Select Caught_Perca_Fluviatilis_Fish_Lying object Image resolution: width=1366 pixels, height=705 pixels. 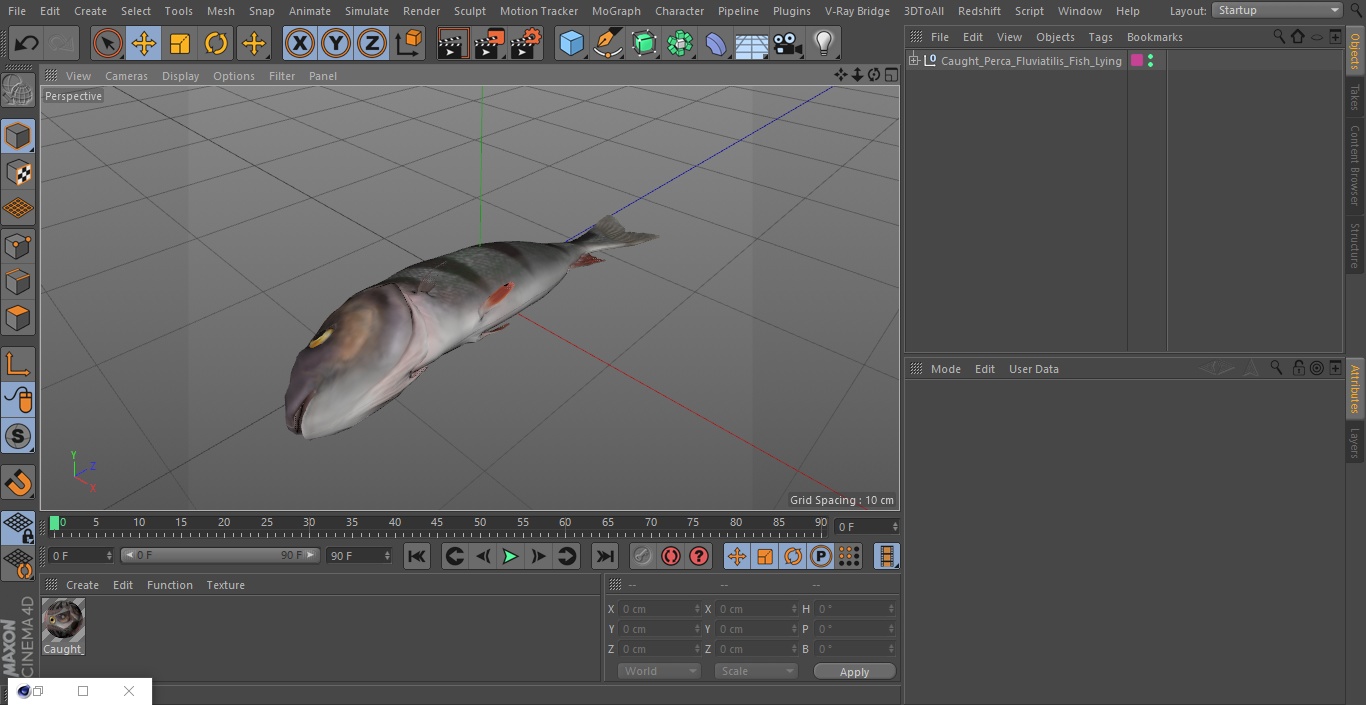click(1031, 61)
